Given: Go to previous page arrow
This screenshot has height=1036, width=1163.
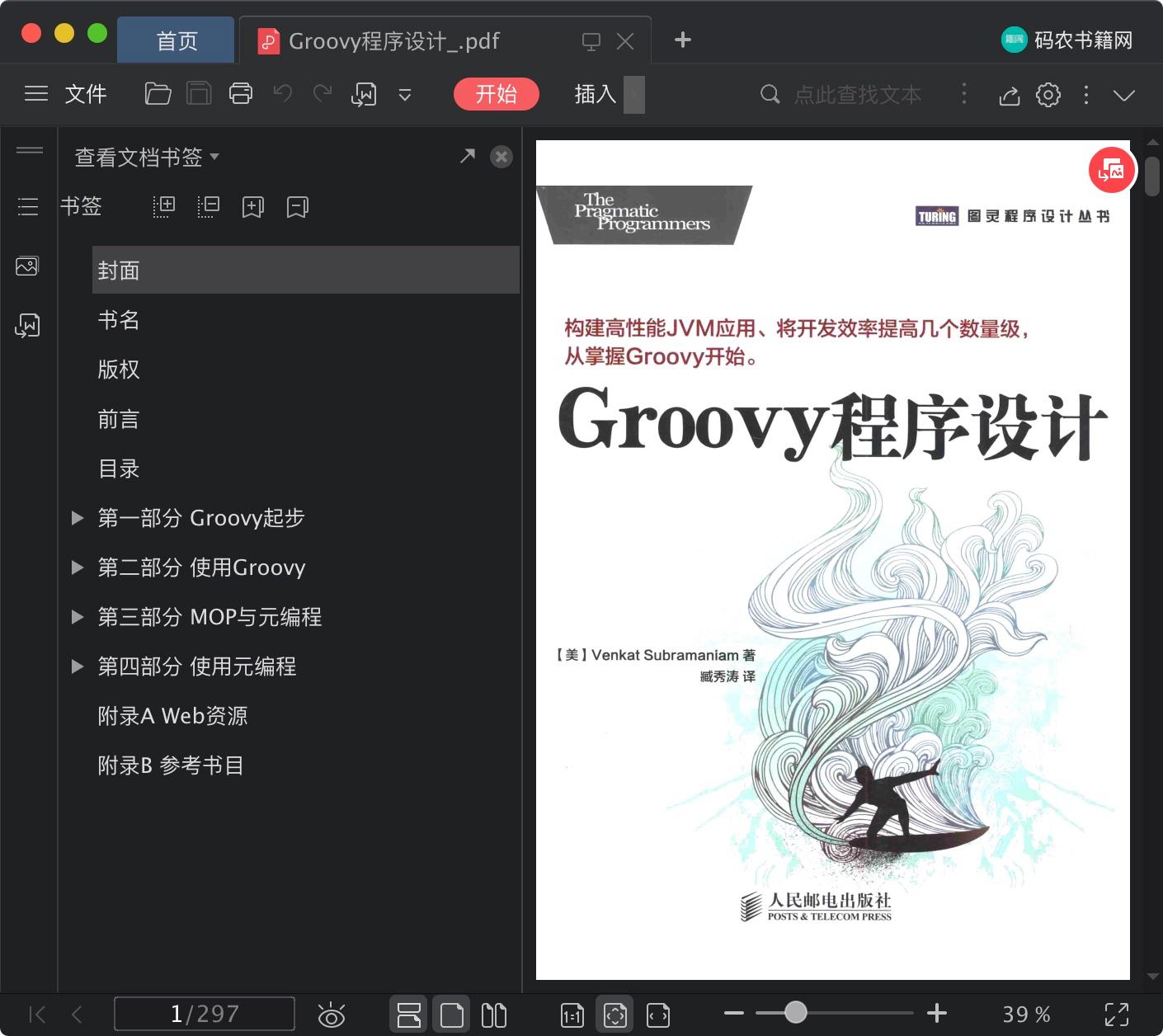Looking at the screenshot, I should point(78,1014).
